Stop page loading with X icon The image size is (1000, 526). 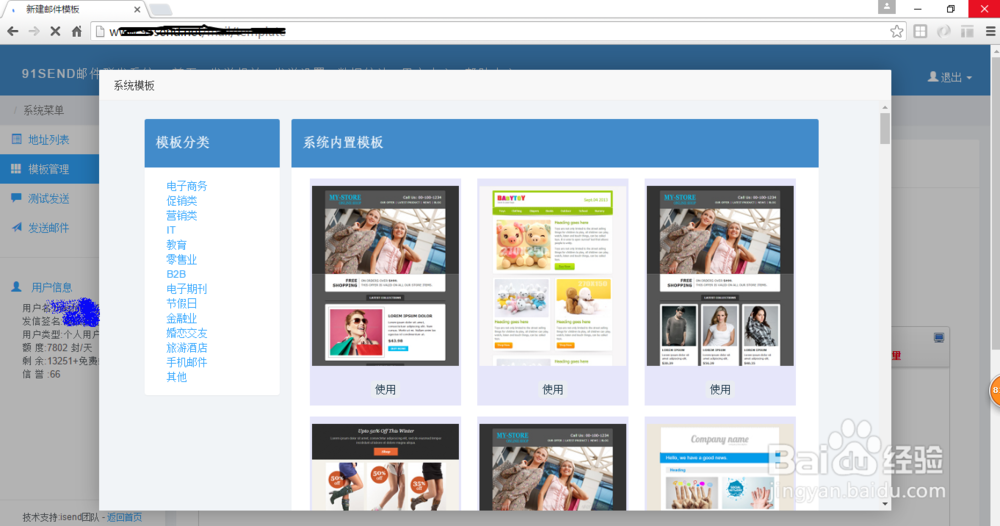point(55,31)
